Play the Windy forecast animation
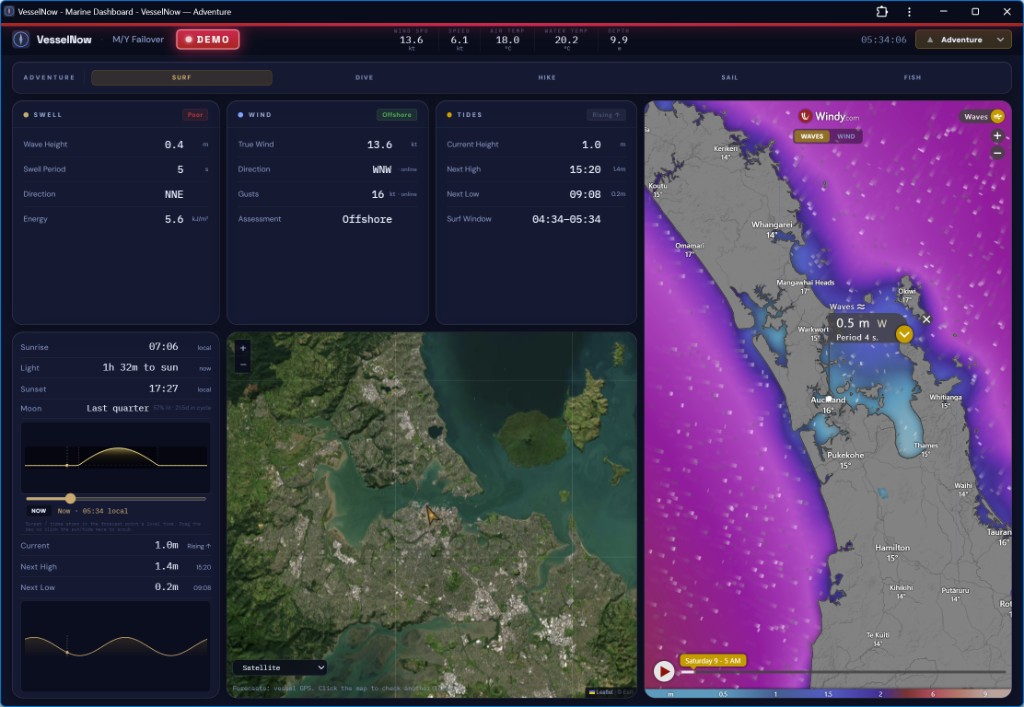Image resolution: width=1024 pixels, height=707 pixels. (x=664, y=670)
